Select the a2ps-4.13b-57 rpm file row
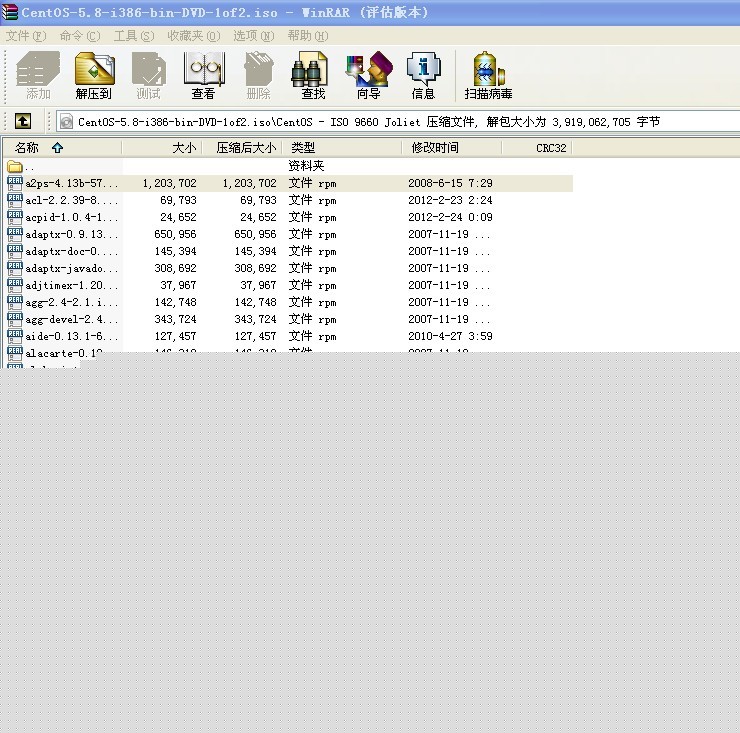 [x=289, y=183]
